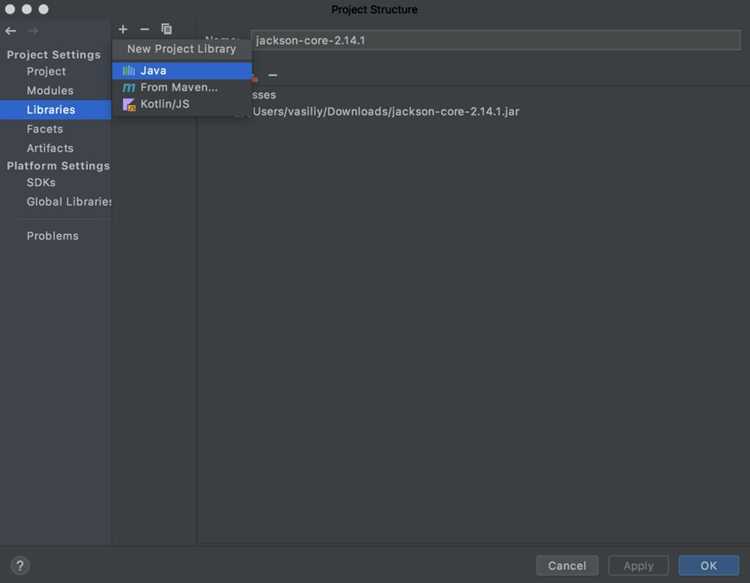Remove the selected classes root with minus

click(x=273, y=75)
